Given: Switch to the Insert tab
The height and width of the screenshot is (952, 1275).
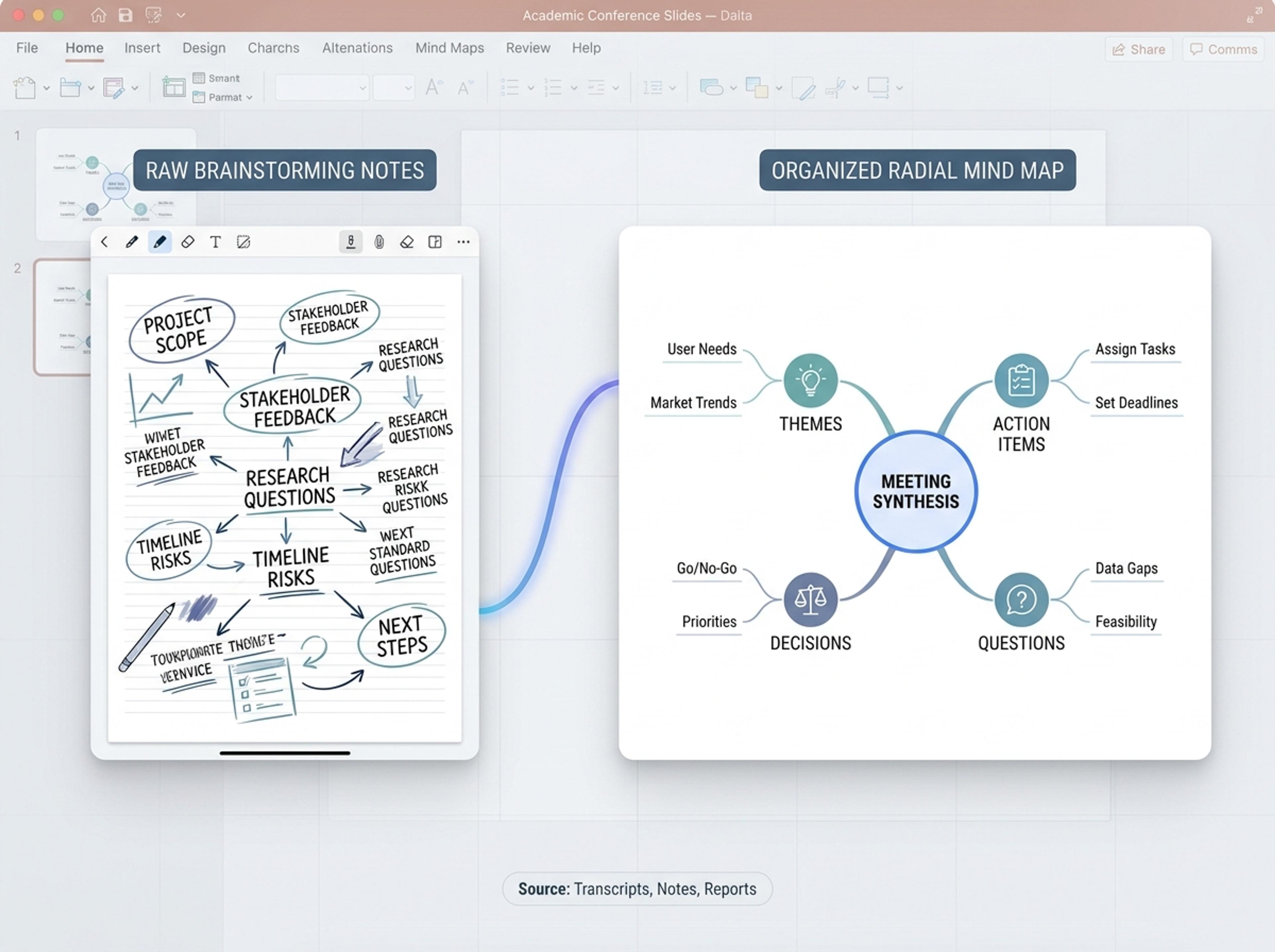Looking at the screenshot, I should click(x=142, y=48).
